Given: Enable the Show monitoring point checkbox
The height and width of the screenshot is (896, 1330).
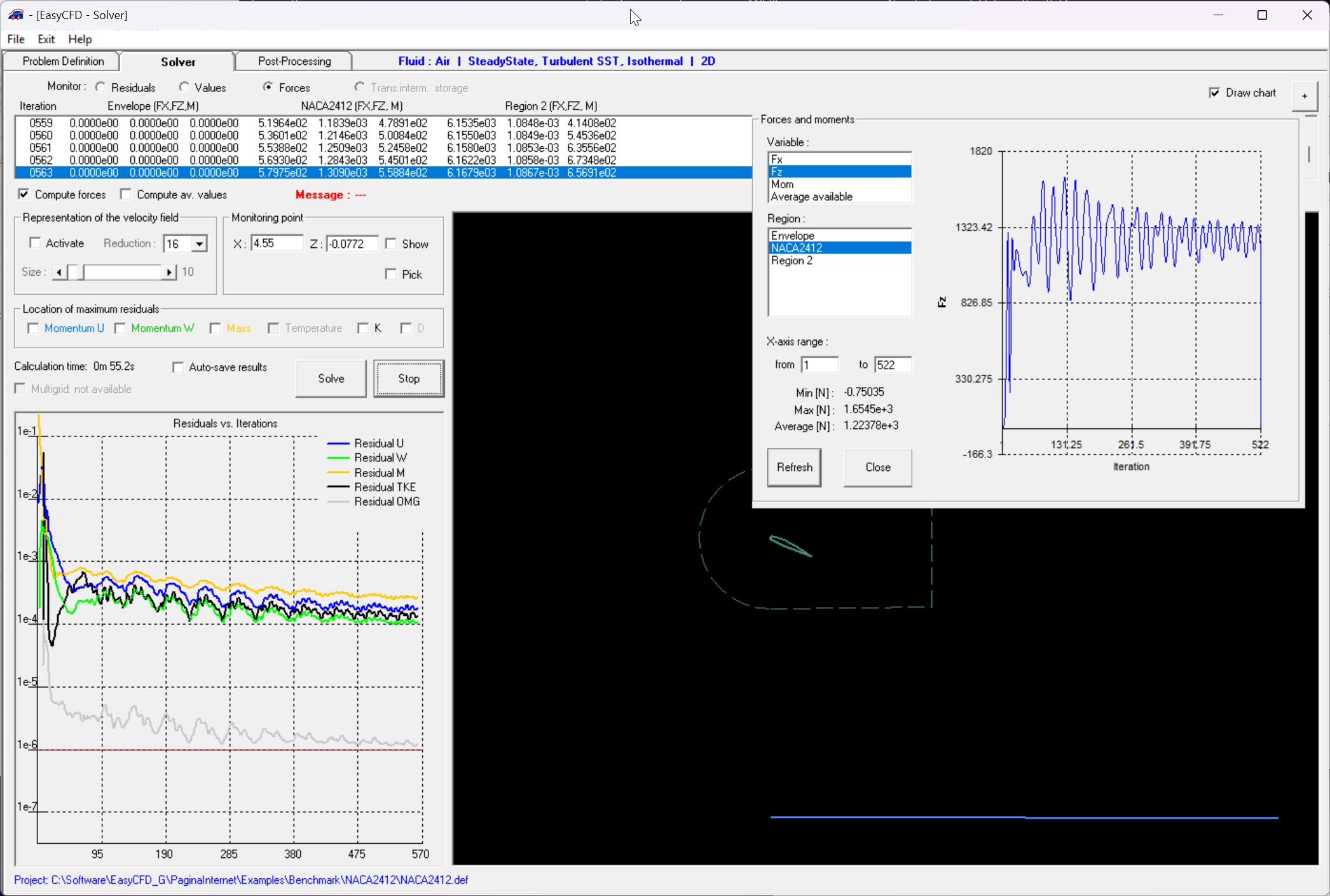Looking at the screenshot, I should click(391, 244).
